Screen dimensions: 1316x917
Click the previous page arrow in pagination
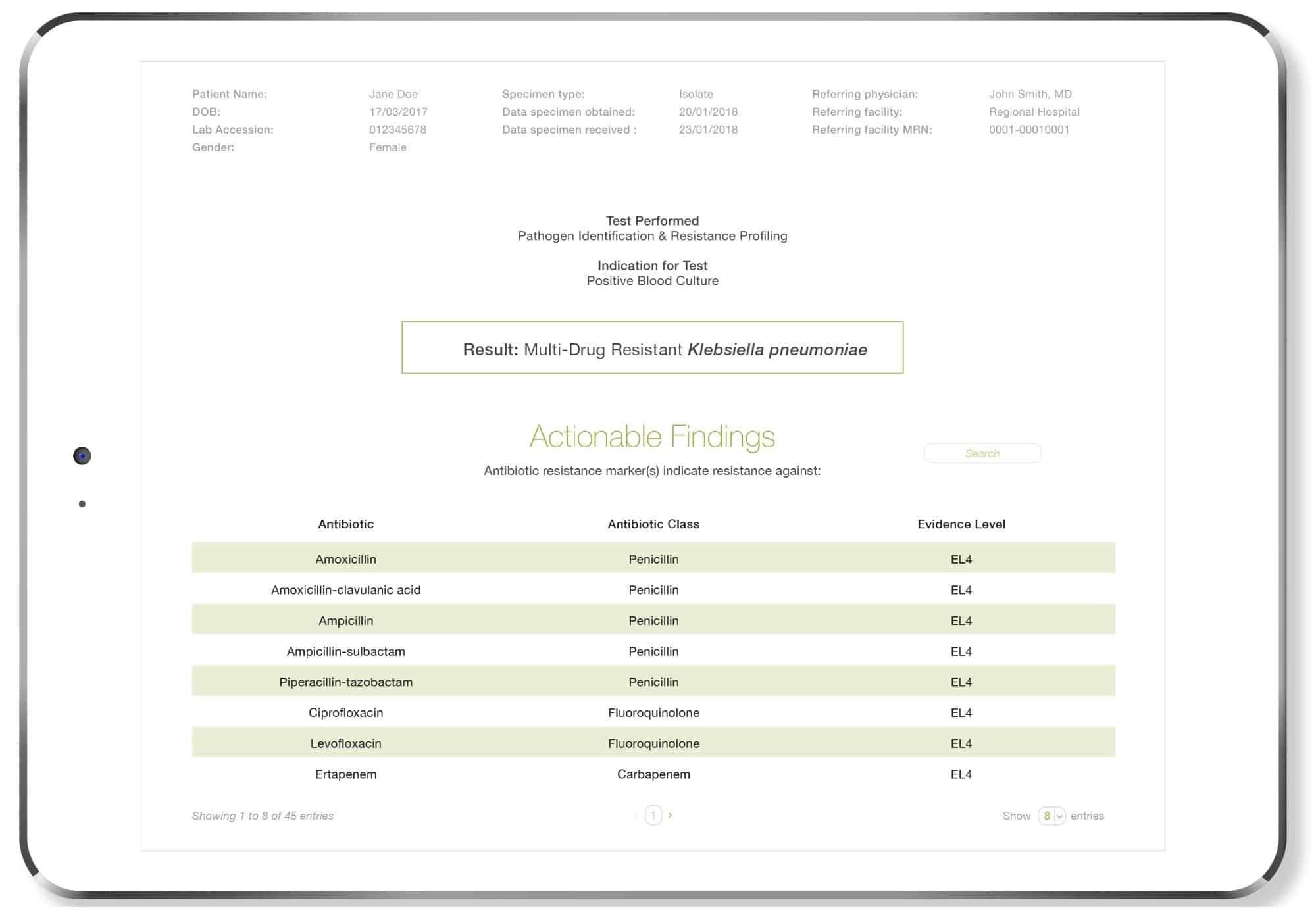(636, 816)
